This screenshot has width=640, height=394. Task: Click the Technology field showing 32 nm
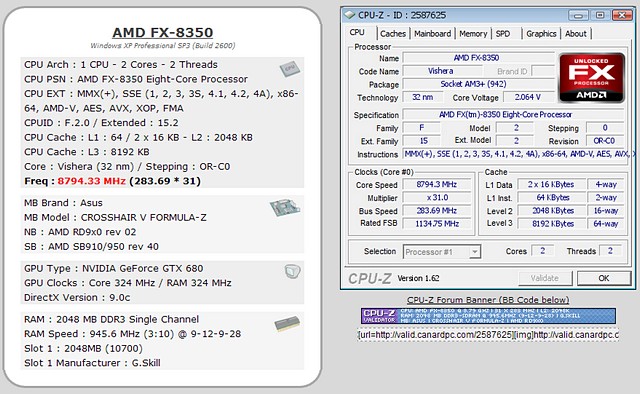click(423, 97)
